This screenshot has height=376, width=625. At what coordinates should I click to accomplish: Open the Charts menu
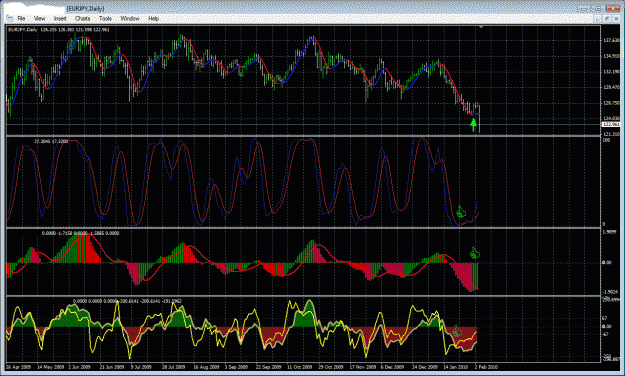[83, 18]
